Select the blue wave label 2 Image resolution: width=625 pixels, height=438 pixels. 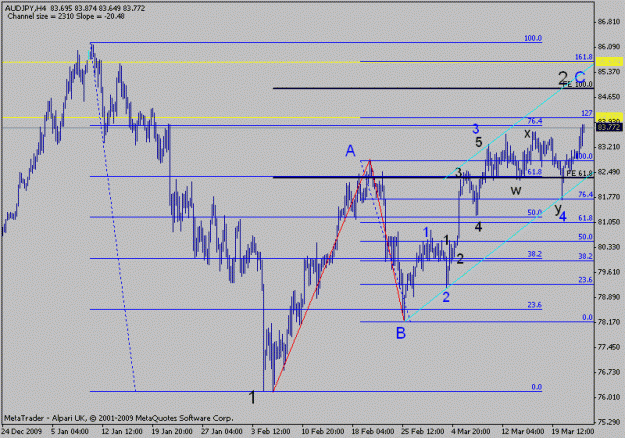(446, 297)
